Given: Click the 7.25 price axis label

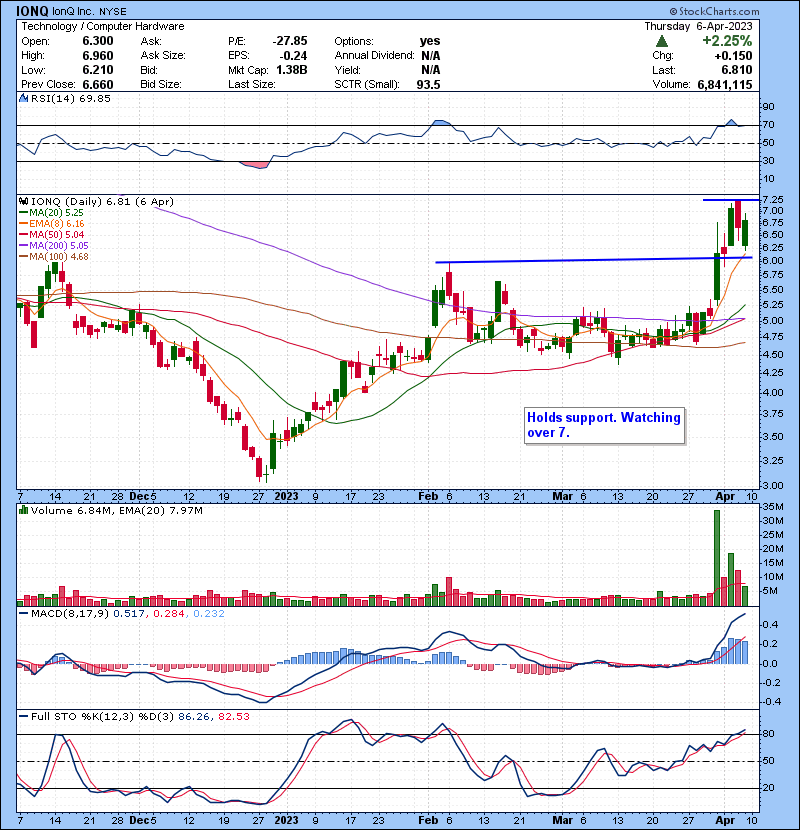Looking at the screenshot, I should 772,200.
